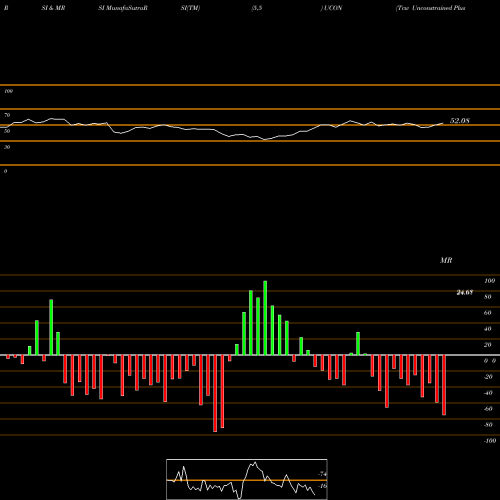Click the MR right-axis label 80
The image size is (500, 500).
(x=488, y=297)
